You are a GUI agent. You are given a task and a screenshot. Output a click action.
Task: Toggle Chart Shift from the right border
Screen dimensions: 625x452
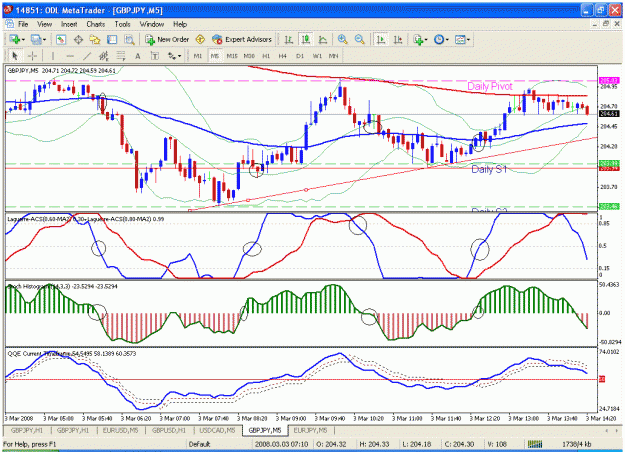(398, 39)
